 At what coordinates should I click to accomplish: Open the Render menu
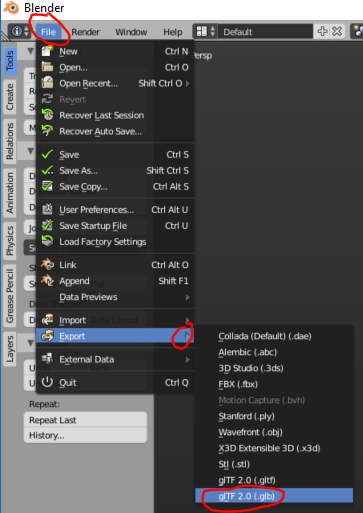(85, 32)
